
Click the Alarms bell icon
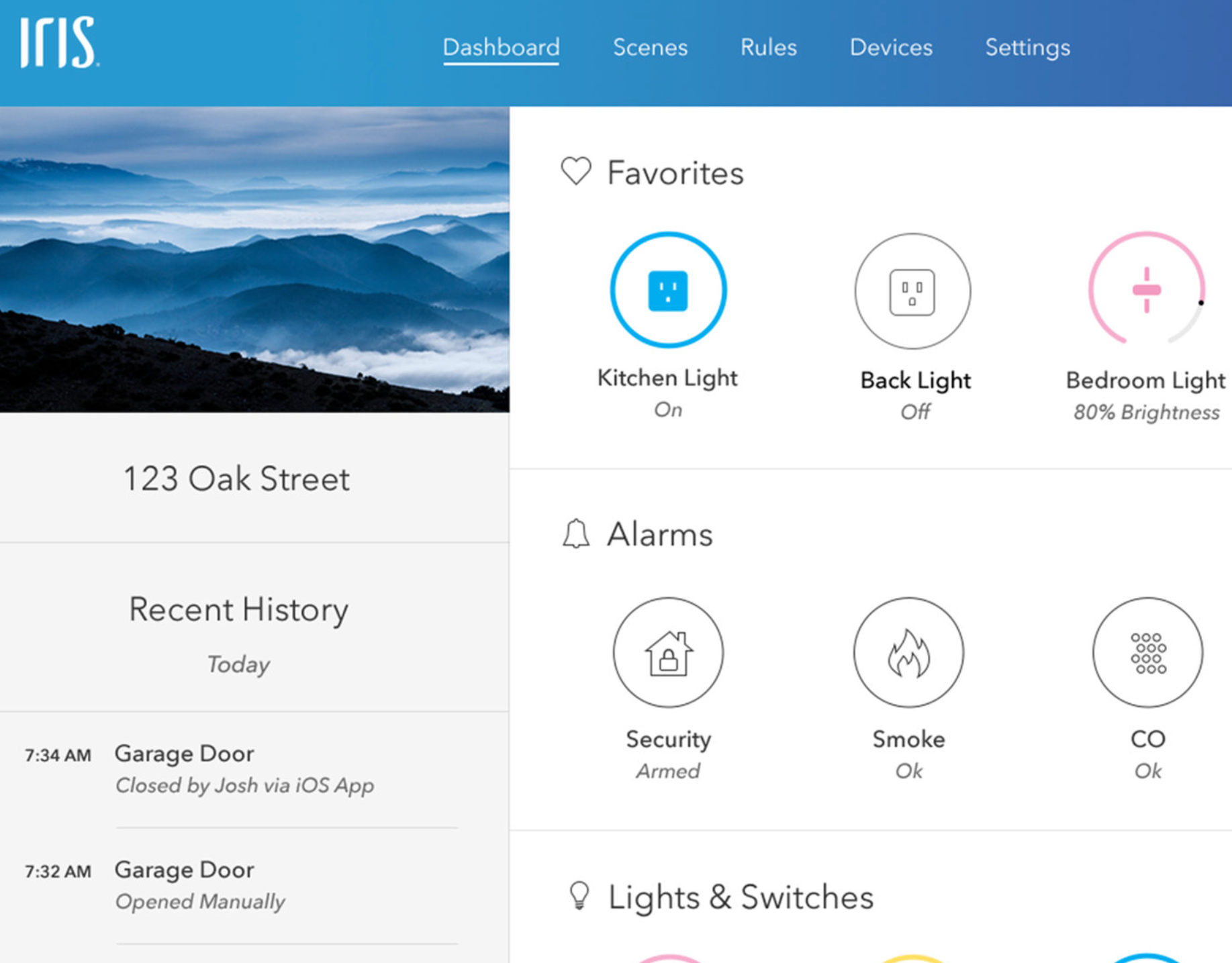pos(576,534)
